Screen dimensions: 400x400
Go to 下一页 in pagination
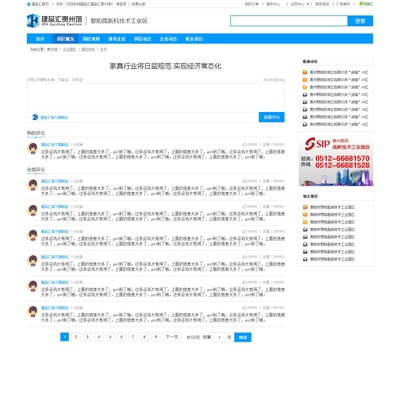pyautogui.click(x=172, y=337)
